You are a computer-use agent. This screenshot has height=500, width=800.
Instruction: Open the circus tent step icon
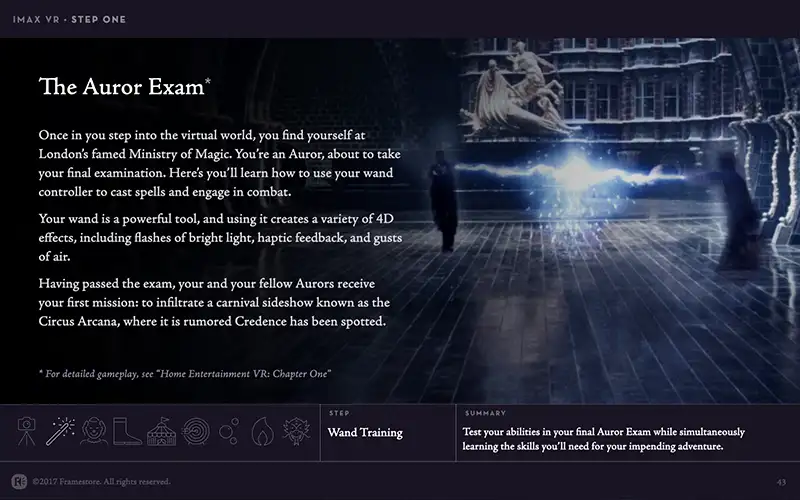tap(161, 431)
